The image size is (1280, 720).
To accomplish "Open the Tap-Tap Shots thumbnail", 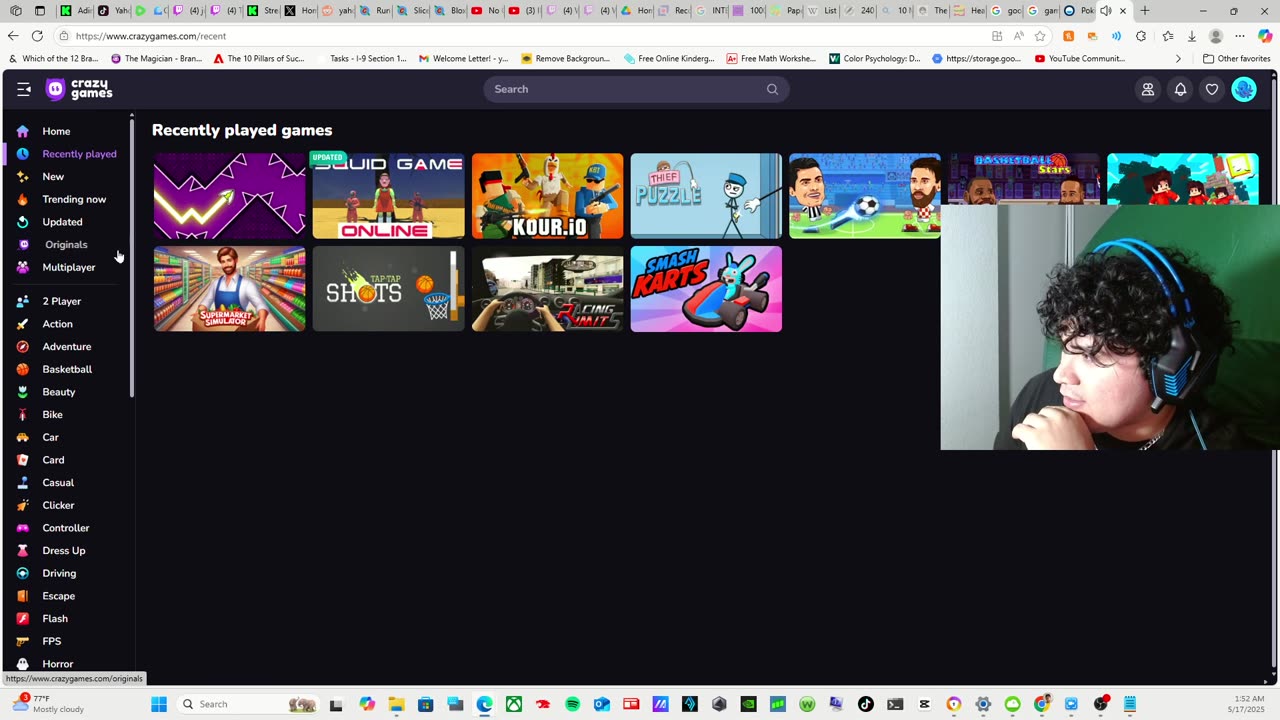I will tap(388, 289).
